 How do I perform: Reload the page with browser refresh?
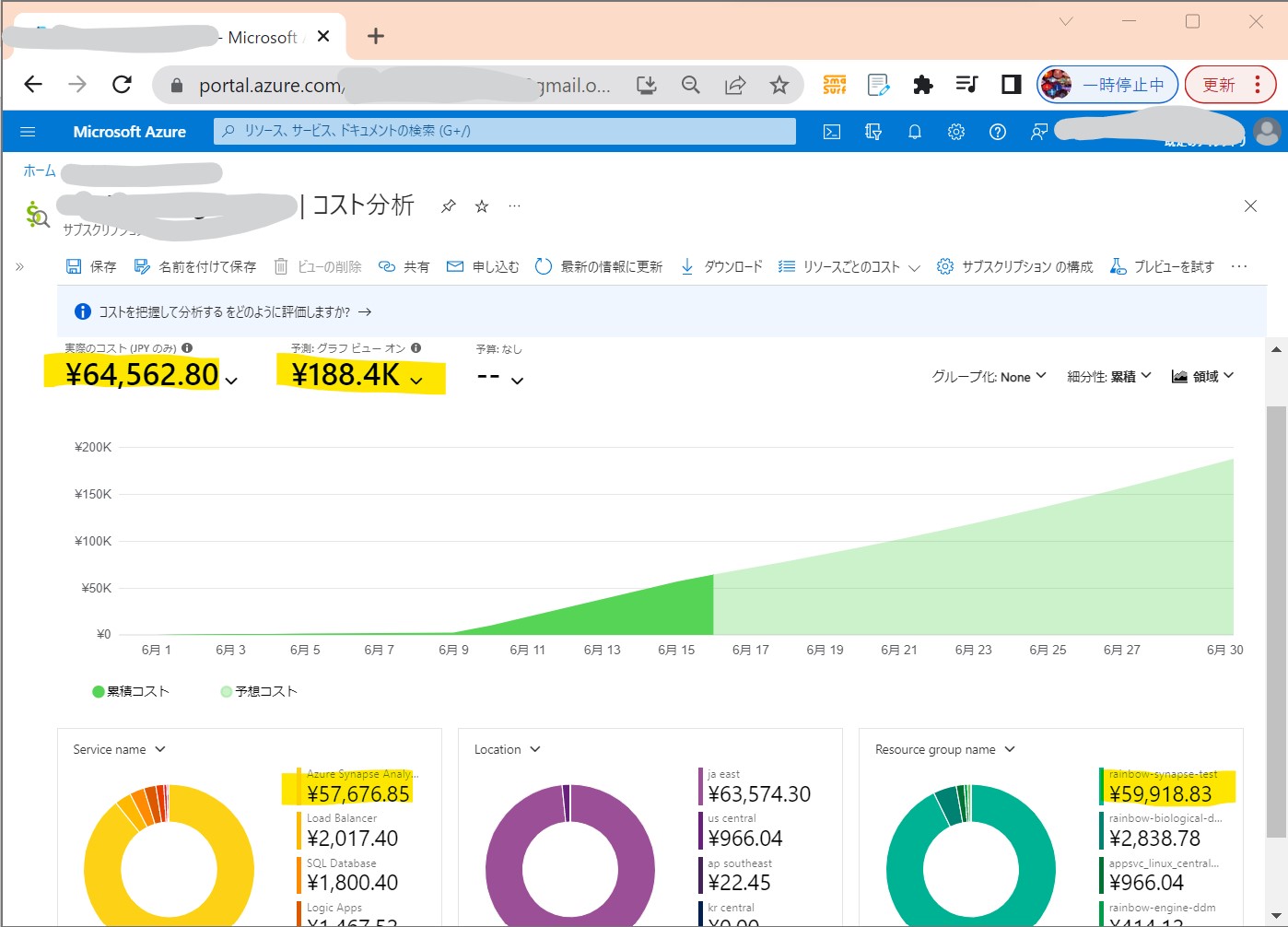122,85
